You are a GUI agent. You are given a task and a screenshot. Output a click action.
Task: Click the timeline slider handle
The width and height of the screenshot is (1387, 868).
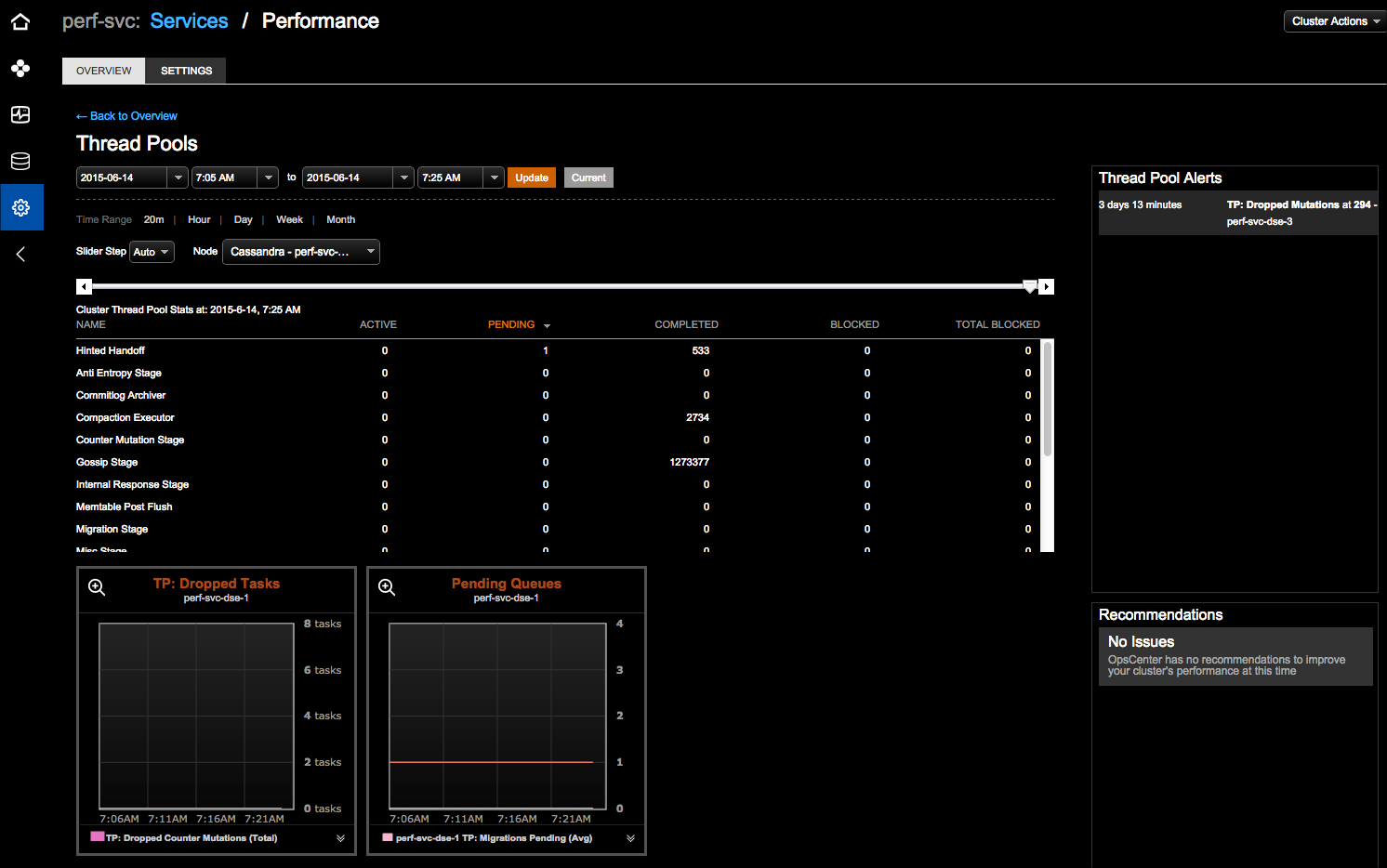point(1029,286)
